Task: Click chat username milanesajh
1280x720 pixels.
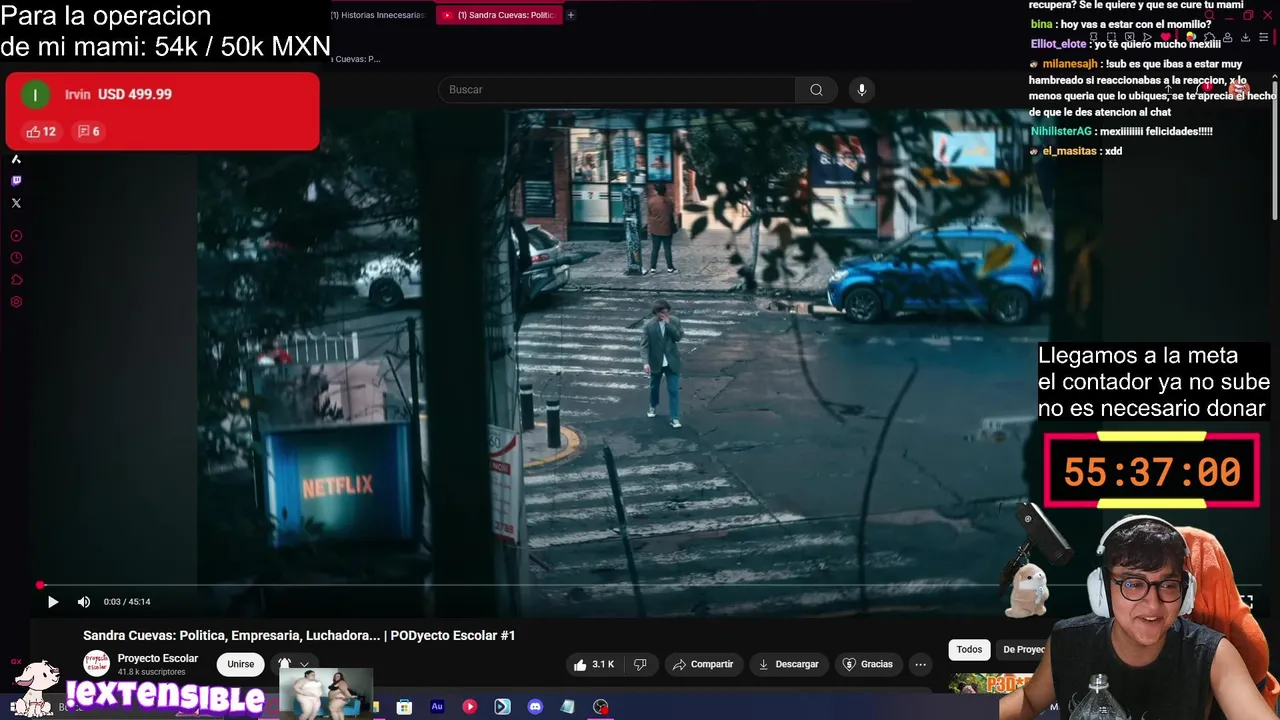Action: coord(1069,64)
